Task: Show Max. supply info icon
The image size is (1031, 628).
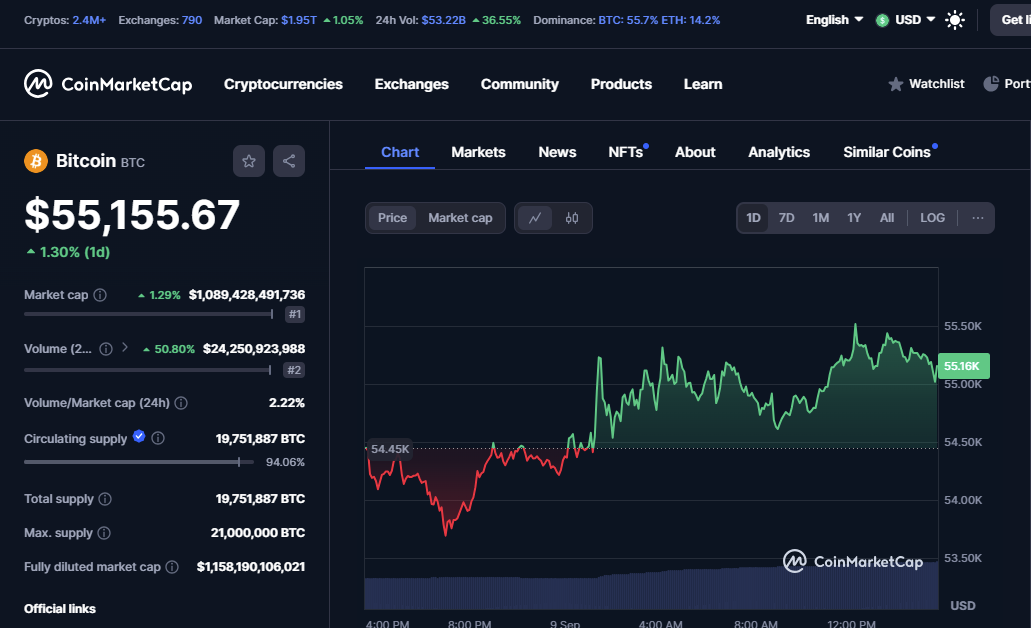Action: tap(104, 533)
